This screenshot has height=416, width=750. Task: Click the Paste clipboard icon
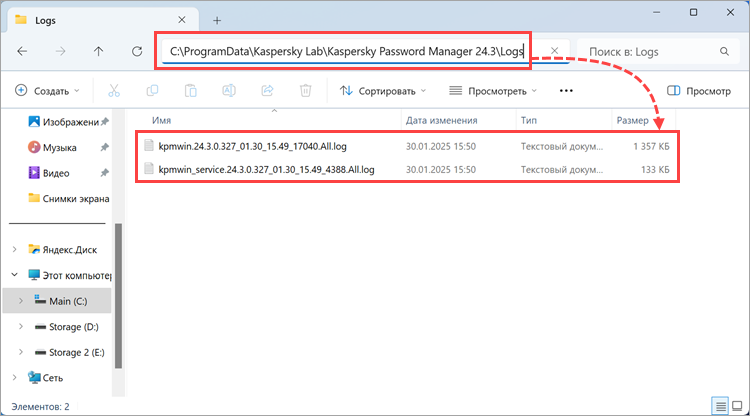[190, 90]
